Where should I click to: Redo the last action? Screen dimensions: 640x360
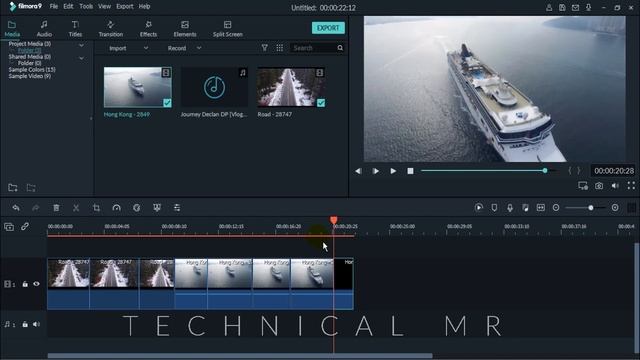click(x=36, y=208)
